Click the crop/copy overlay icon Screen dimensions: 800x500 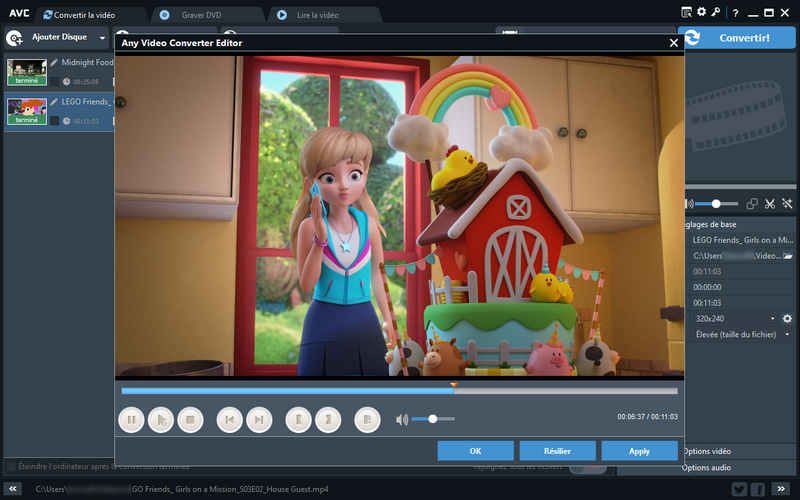(x=752, y=204)
